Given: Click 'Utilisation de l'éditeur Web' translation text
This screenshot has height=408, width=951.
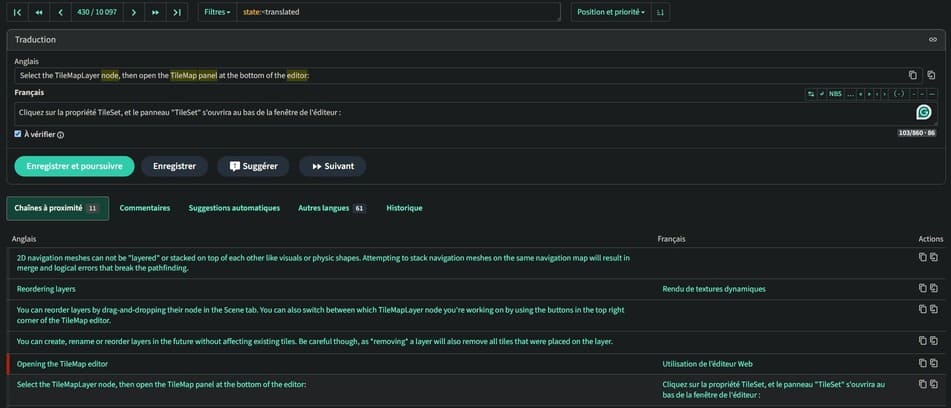Looking at the screenshot, I should 708,364.
